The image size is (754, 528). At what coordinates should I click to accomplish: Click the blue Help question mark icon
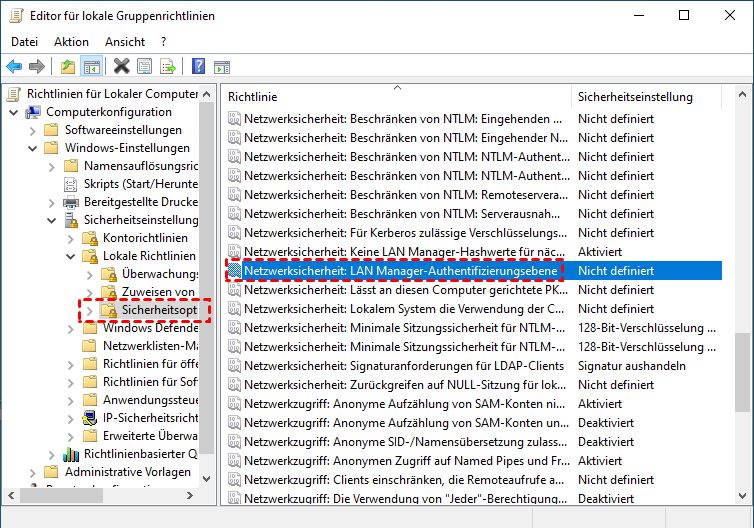coord(198,67)
